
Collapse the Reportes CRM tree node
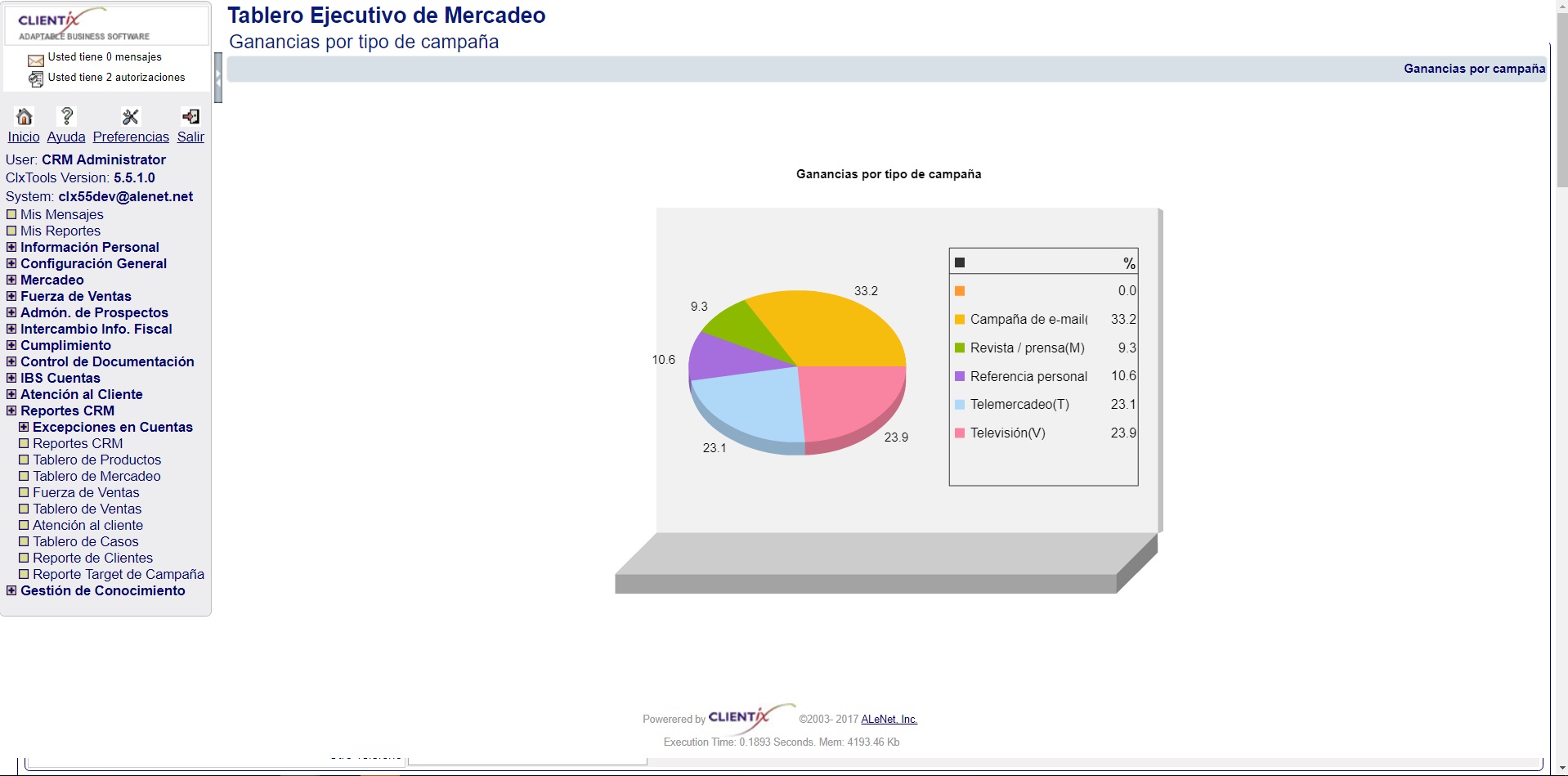tap(11, 410)
